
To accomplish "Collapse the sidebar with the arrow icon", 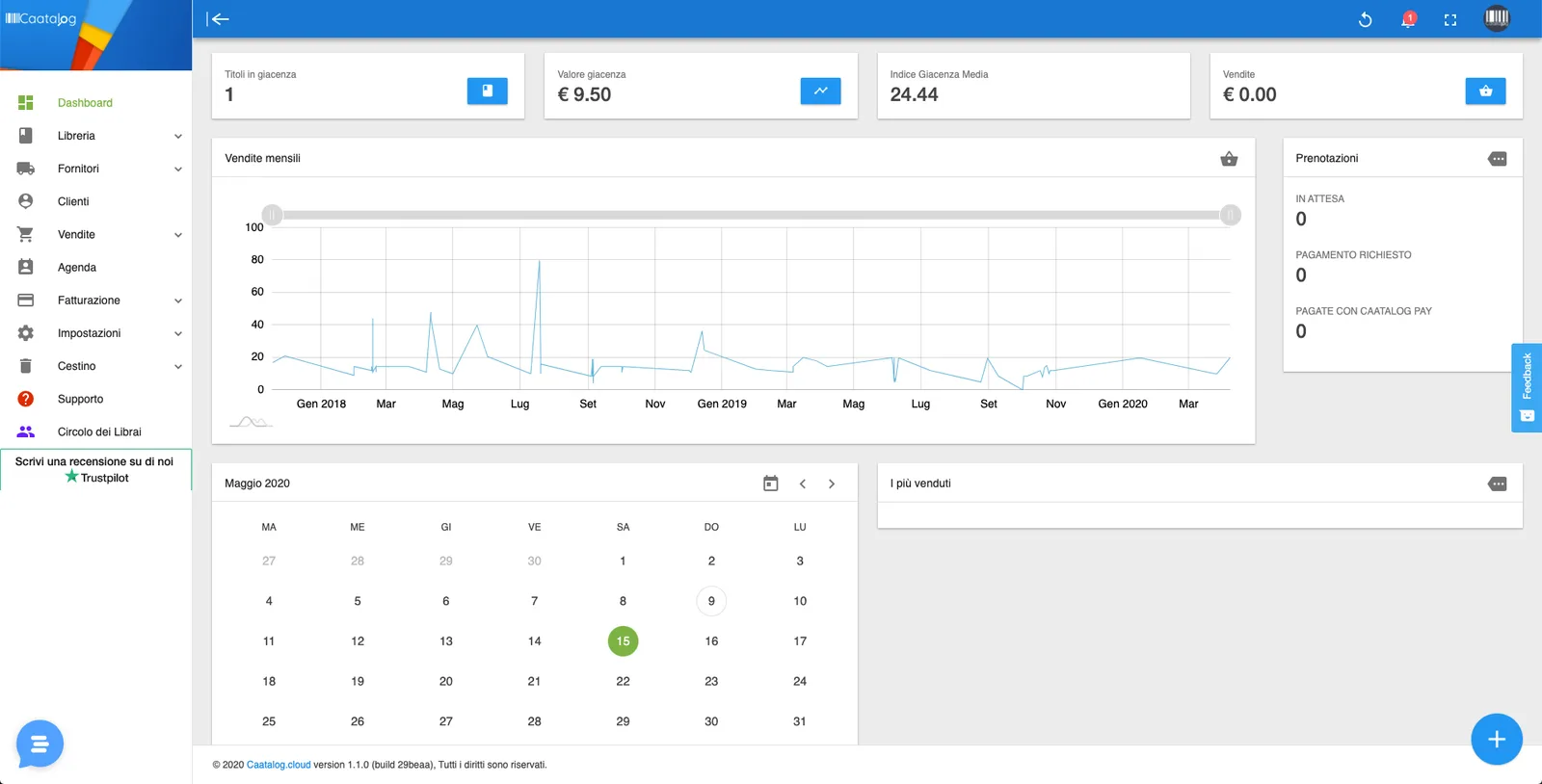I will [x=219, y=19].
